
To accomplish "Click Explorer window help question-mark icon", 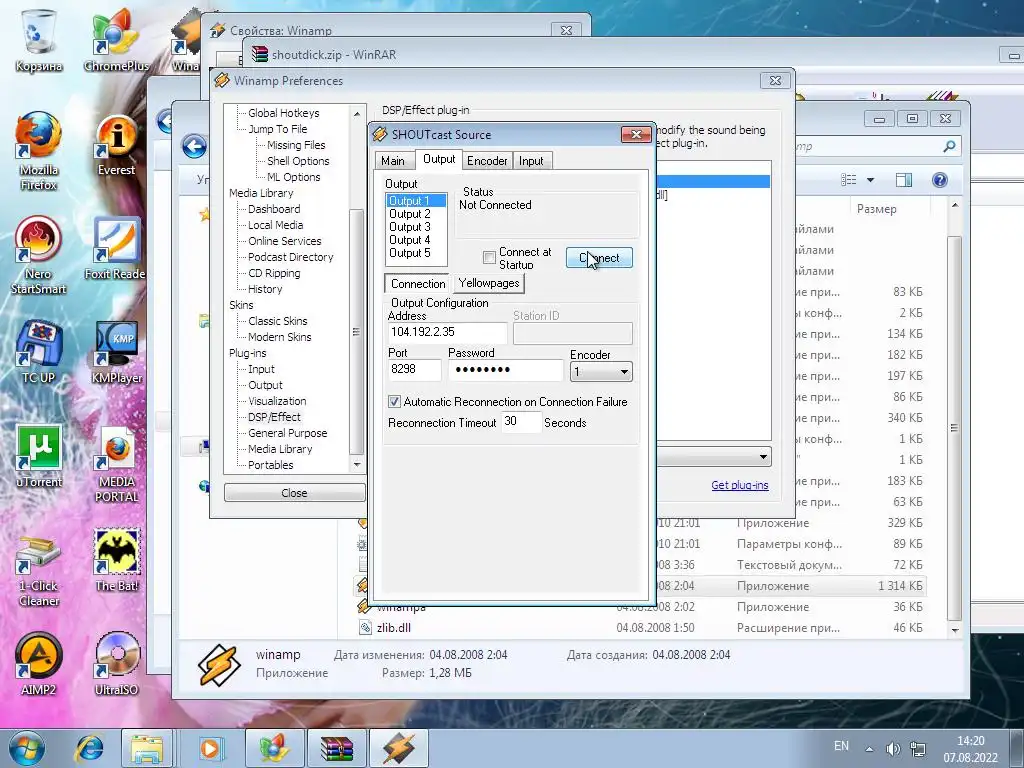I will pyautogui.click(x=940, y=180).
